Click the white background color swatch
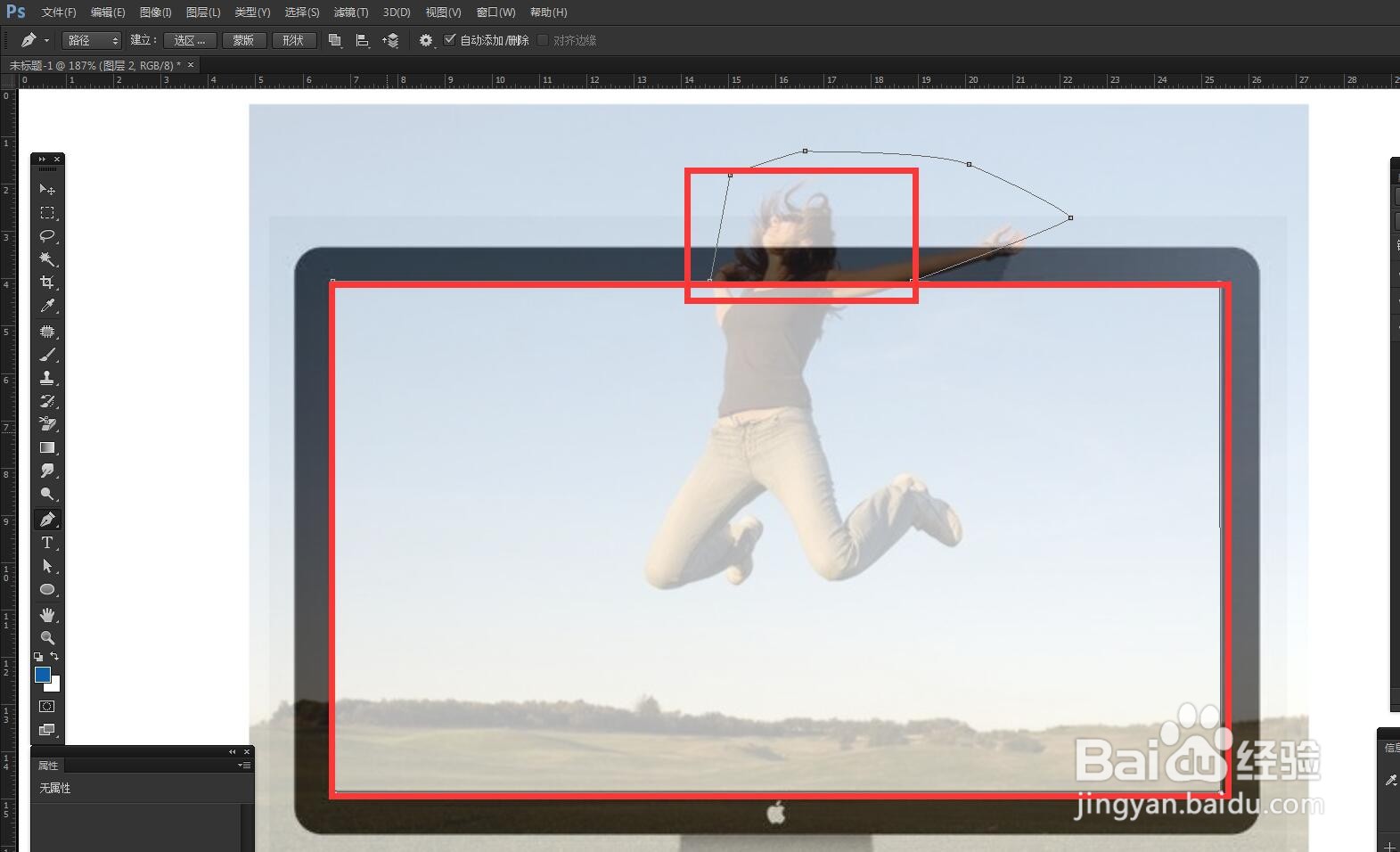Viewport: 1400px width, 852px height. [x=55, y=685]
